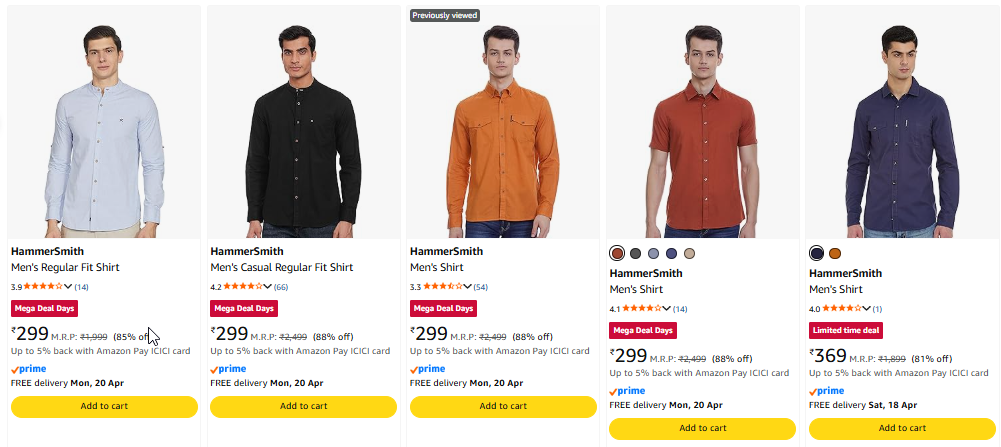Screen dimensions: 1001x447
Task: Click the Prime logo under the orange shirt
Action: tap(427, 369)
